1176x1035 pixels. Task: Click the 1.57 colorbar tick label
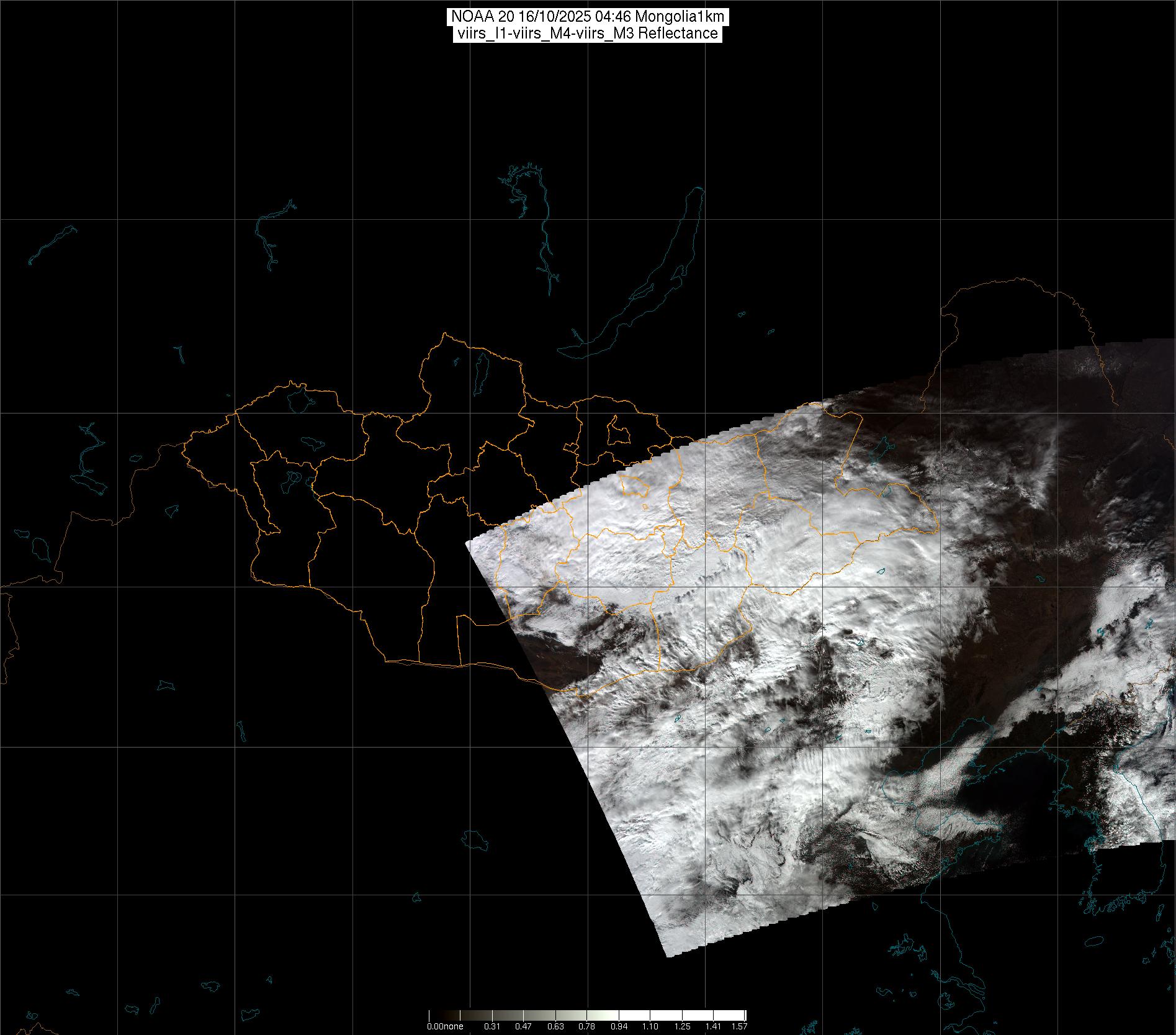[738, 1026]
